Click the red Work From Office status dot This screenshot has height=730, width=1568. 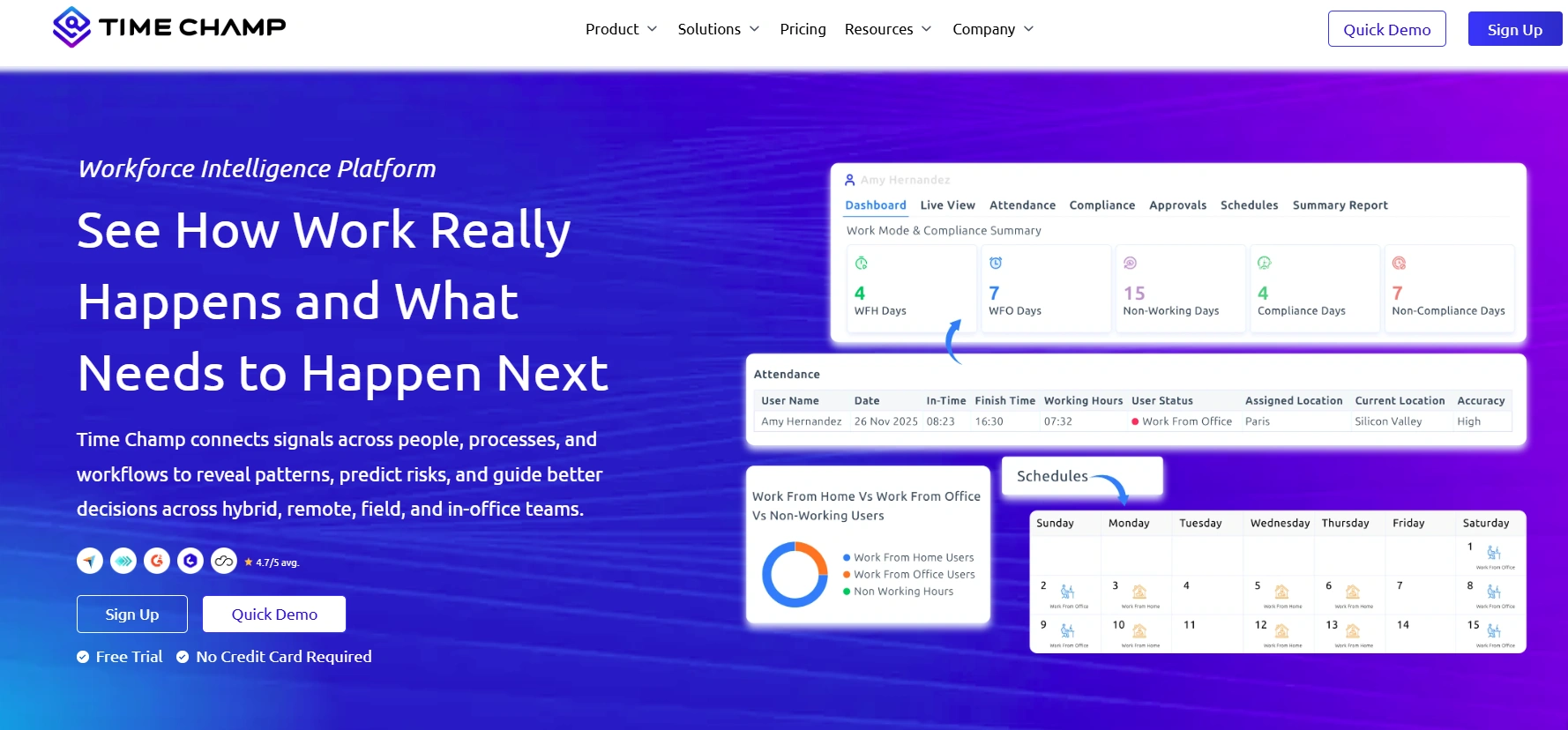[1135, 421]
